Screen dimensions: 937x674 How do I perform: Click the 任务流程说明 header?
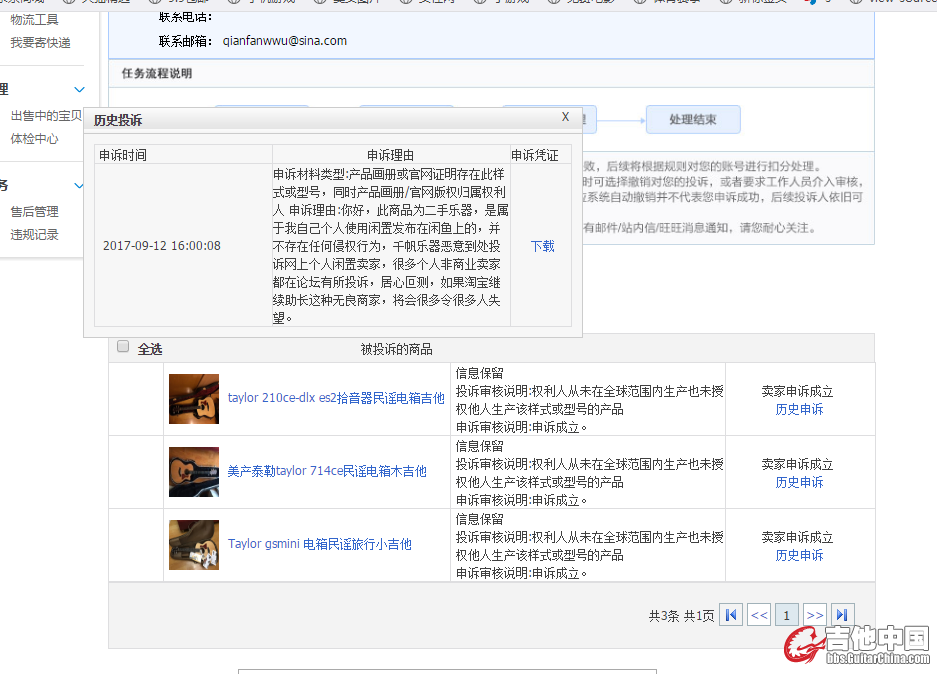click(157, 73)
